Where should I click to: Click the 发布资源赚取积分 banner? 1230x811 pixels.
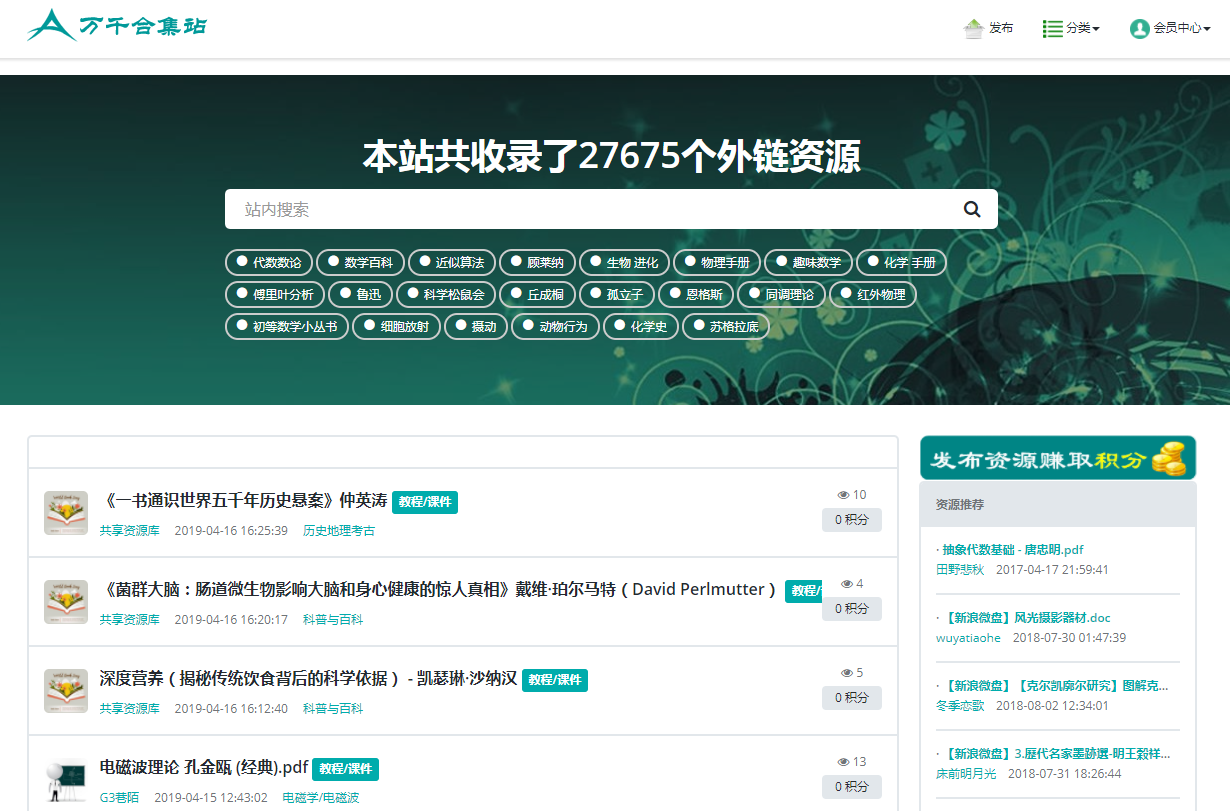coord(1057,458)
